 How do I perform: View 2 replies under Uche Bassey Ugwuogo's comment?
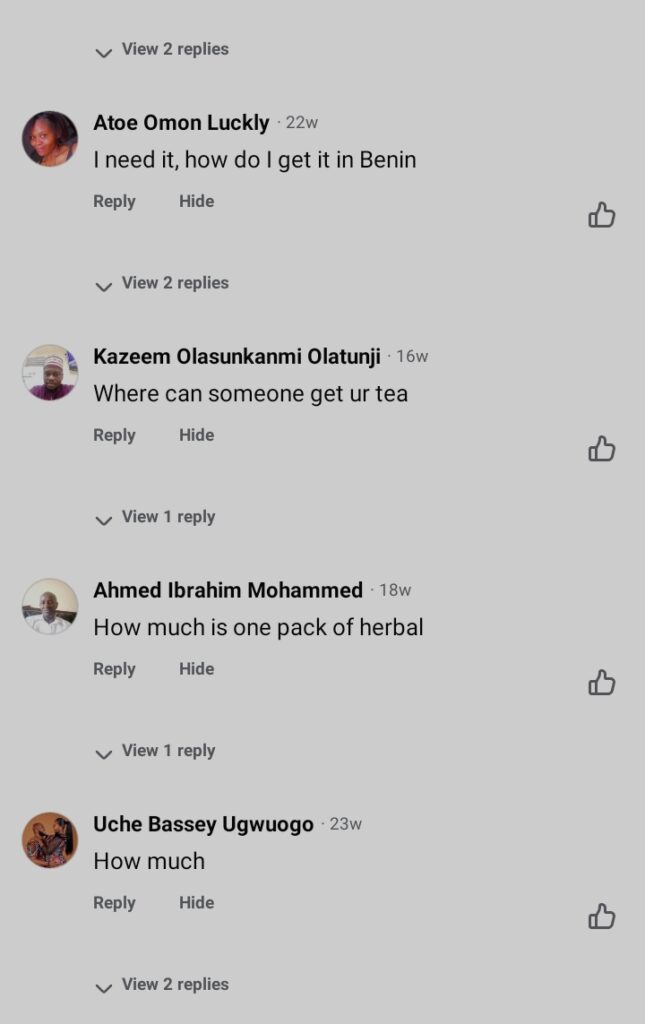click(163, 985)
